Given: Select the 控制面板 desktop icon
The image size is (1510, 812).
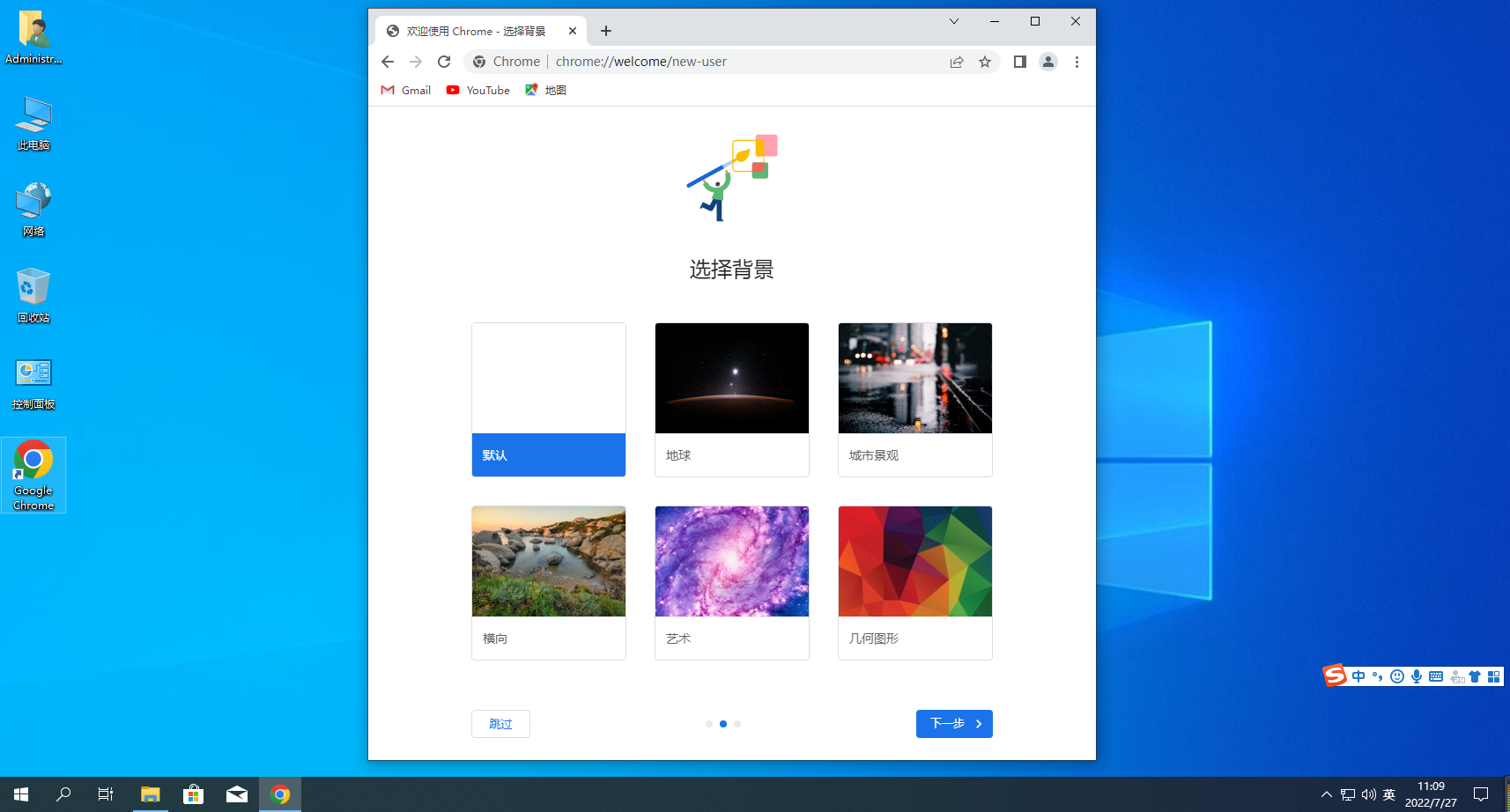Looking at the screenshot, I should point(33,383).
